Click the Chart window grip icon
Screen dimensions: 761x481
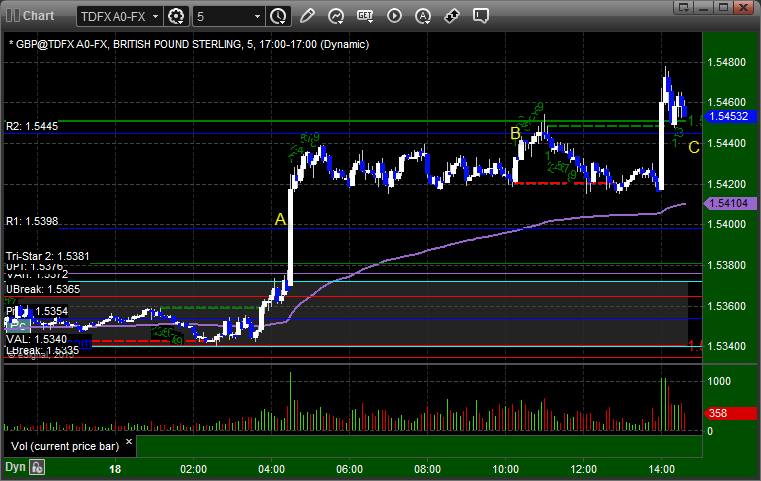pyautogui.click(x=13, y=16)
